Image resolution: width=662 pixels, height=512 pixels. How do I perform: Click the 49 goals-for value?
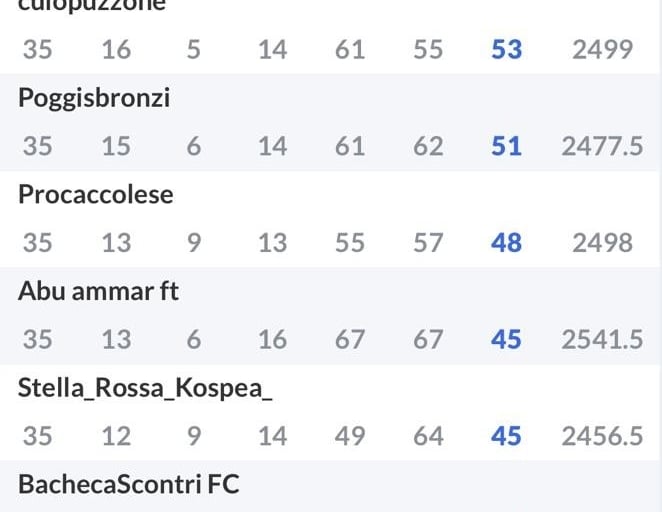tap(350, 437)
